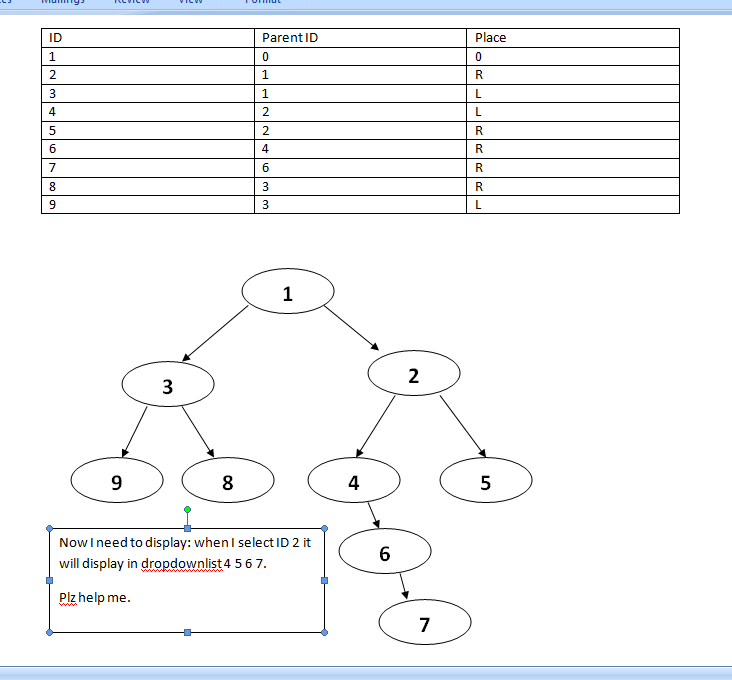The image size is (732, 680).
Task: Click the right-middle sizing handle of text box
Action: pos(324,581)
